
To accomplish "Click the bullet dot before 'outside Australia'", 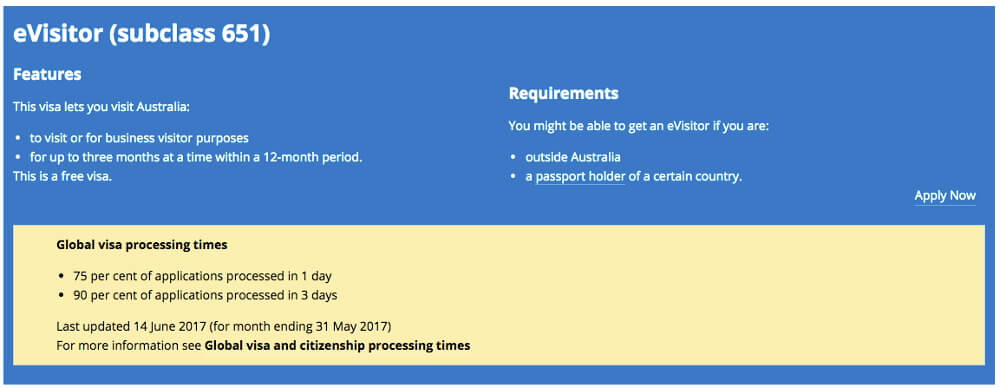I will [514, 157].
